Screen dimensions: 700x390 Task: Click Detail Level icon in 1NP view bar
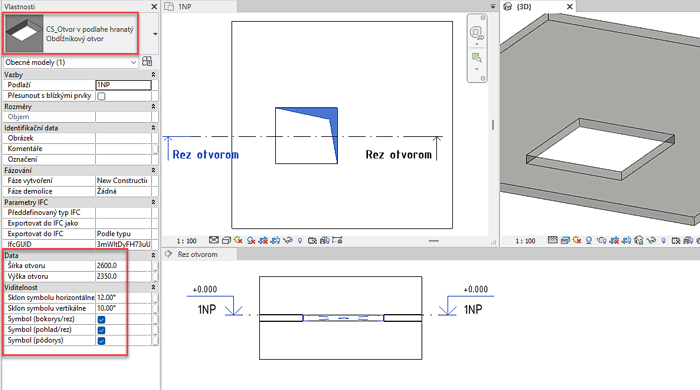click(214, 240)
